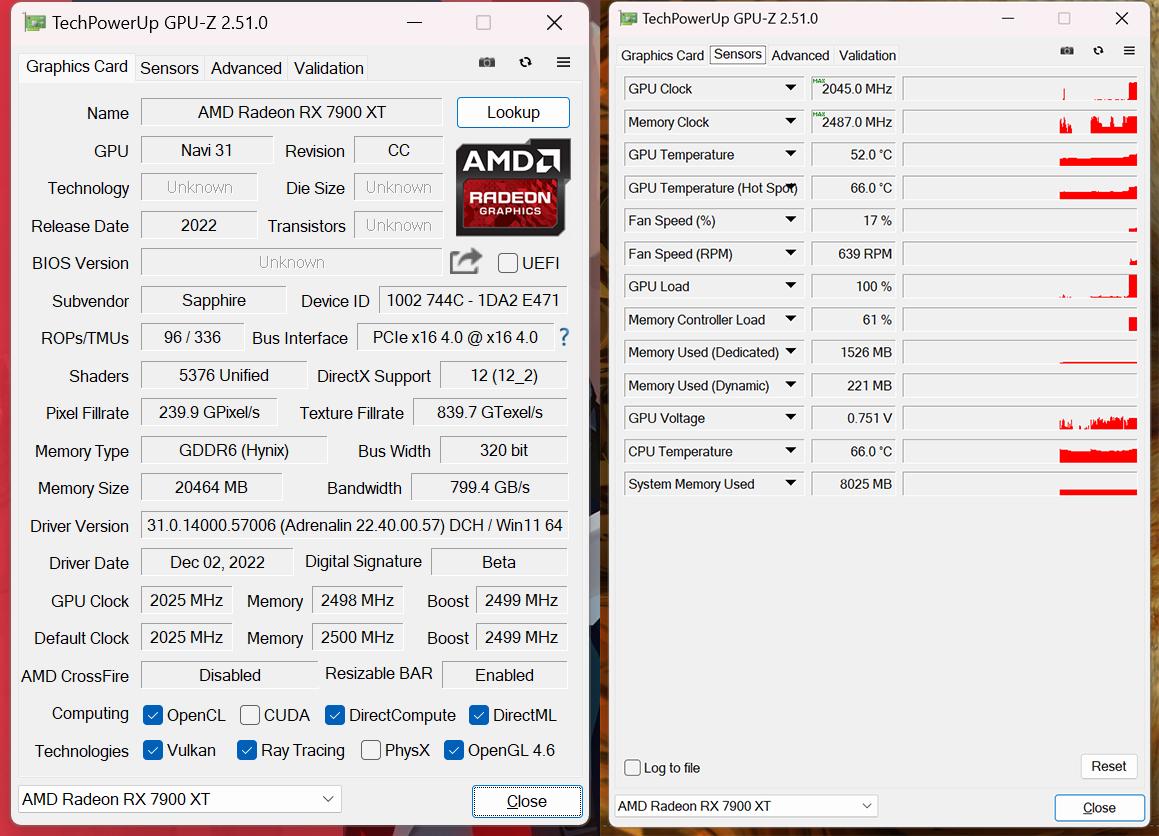
Task: Open the GPU Clock sensor dropdown
Action: [x=790, y=88]
